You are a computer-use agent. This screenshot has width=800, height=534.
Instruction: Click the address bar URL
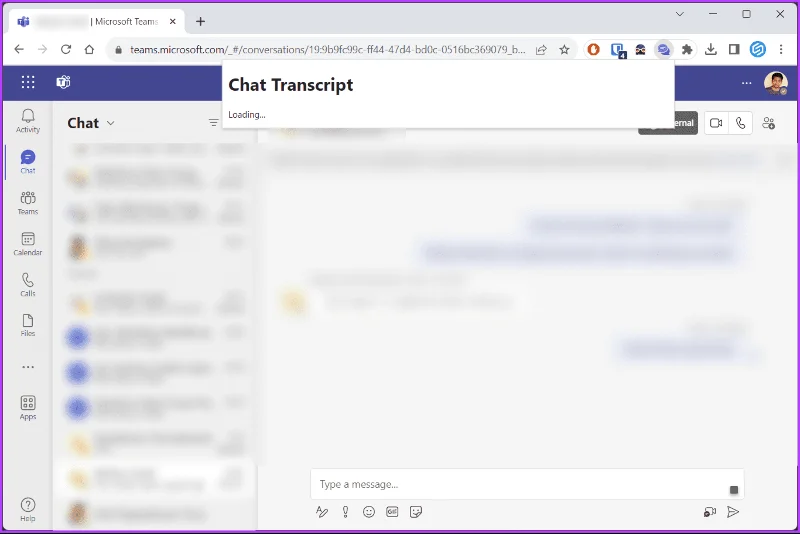pos(327,49)
